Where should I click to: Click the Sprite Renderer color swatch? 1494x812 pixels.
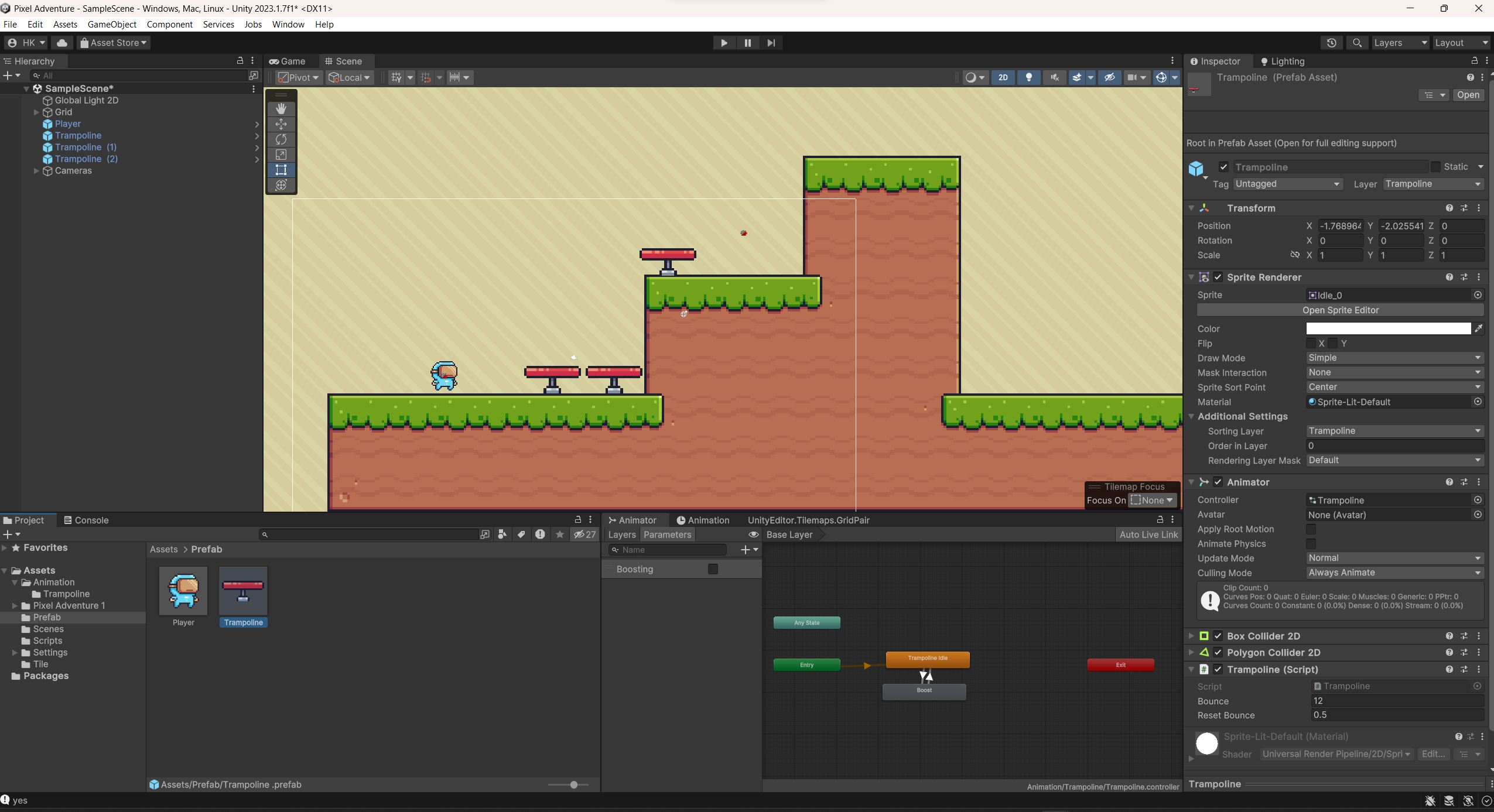pyautogui.click(x=1388, y=328)
